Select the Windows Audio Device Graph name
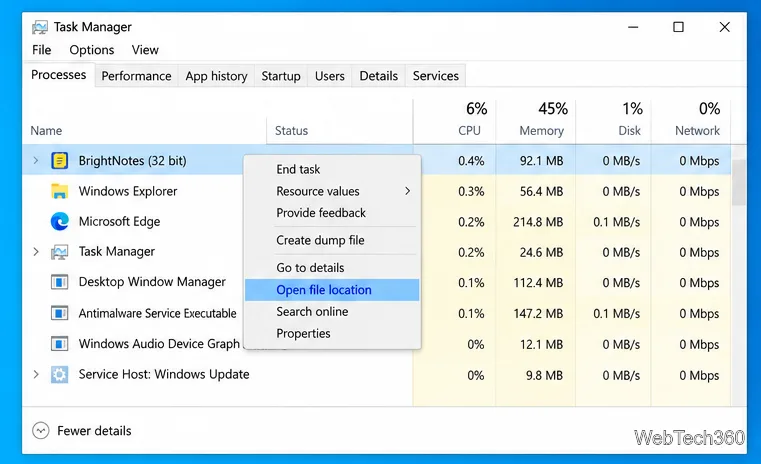Screen dimensions: 761x464 [159, 344]
